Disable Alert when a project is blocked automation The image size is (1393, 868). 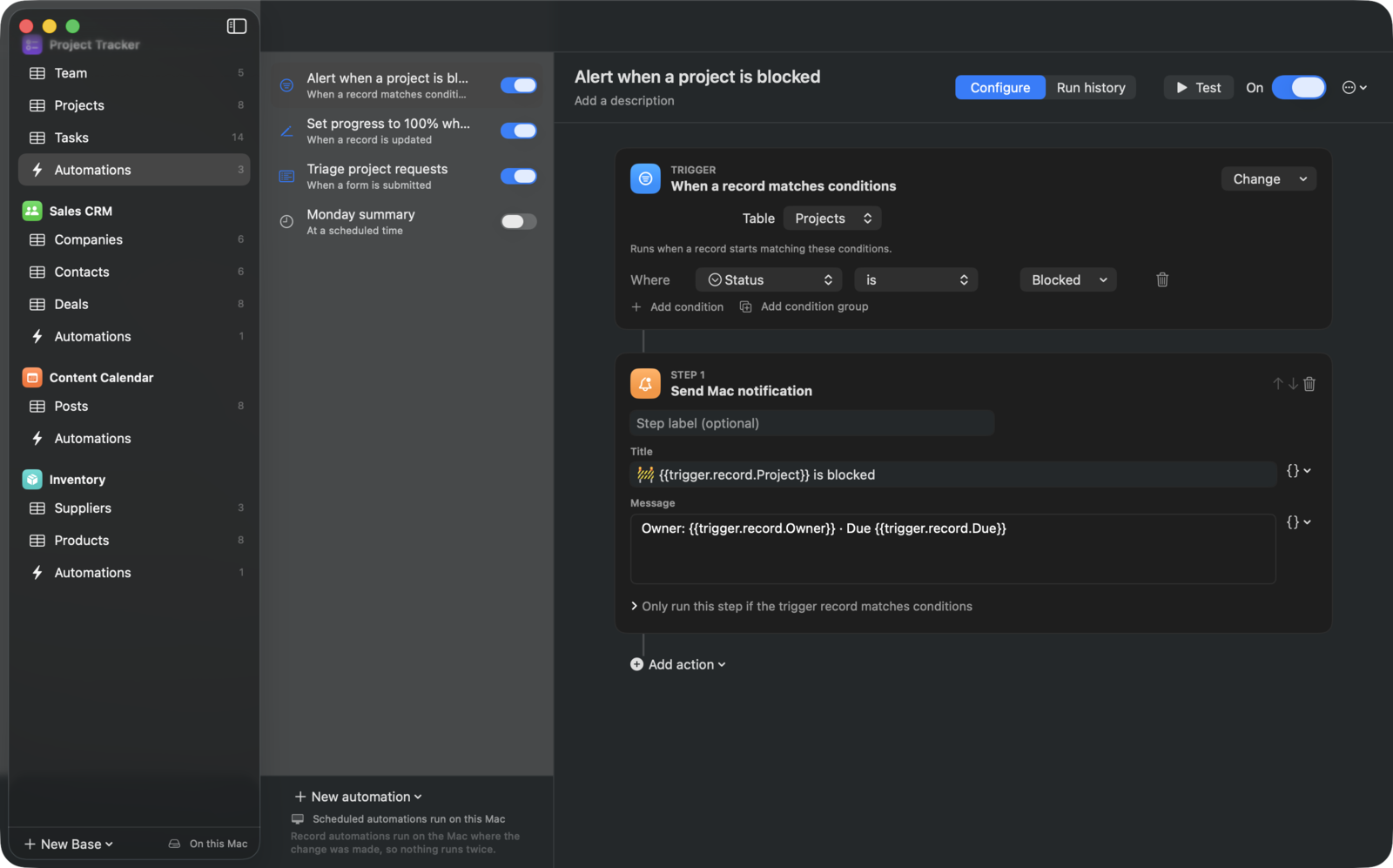[519, 85]
